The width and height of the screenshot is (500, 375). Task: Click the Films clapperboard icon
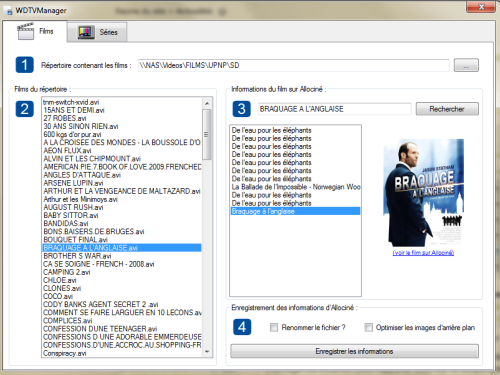25,31
